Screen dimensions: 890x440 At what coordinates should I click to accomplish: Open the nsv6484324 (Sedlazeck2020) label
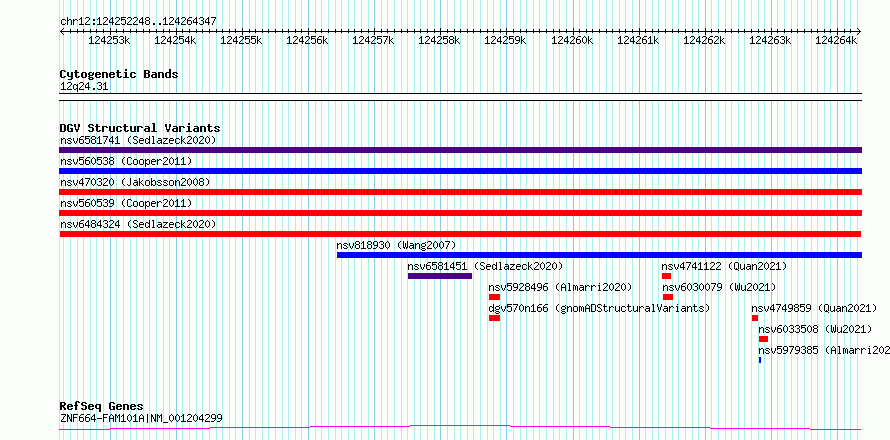point(138,224)
